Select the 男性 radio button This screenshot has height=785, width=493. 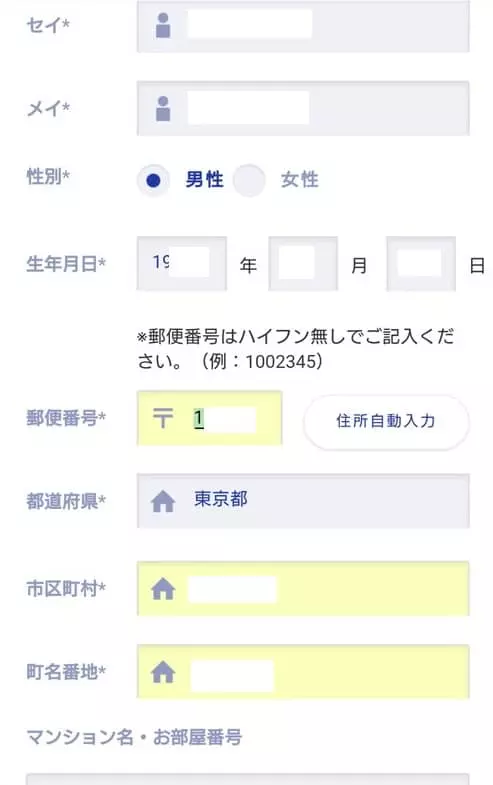[x=153, y=180]
